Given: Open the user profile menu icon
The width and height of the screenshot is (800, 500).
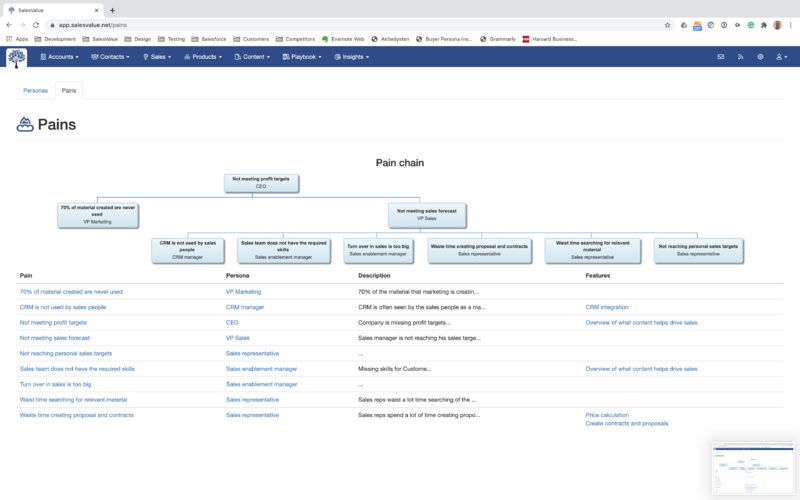Looking at the screenshot, I should 780,57.
